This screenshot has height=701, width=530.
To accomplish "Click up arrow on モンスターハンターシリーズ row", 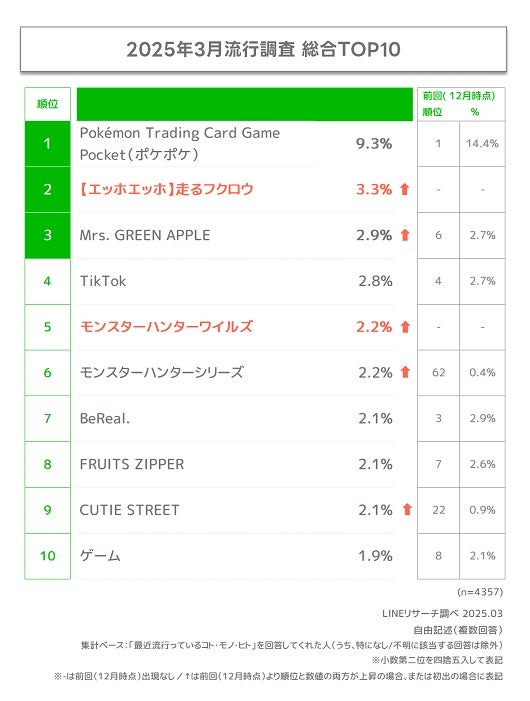I will (405, 372).
